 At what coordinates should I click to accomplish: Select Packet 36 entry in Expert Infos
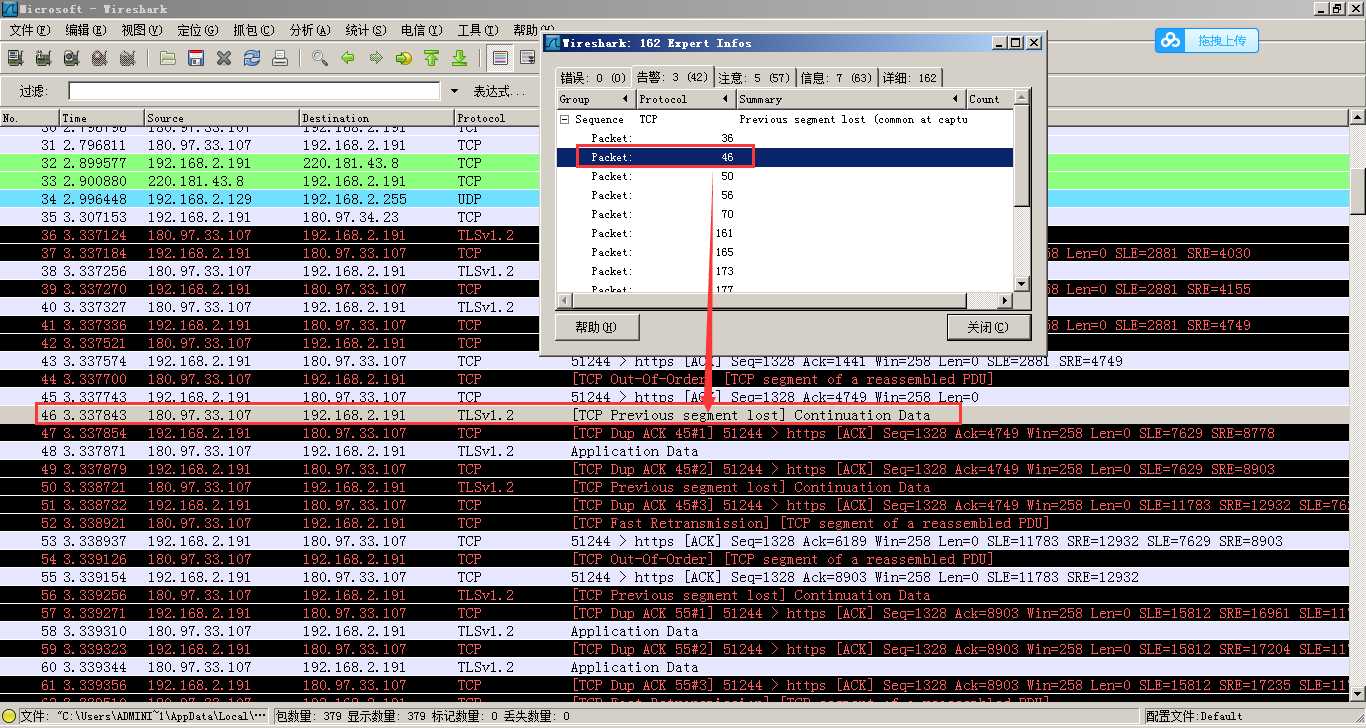click(785, 138)
